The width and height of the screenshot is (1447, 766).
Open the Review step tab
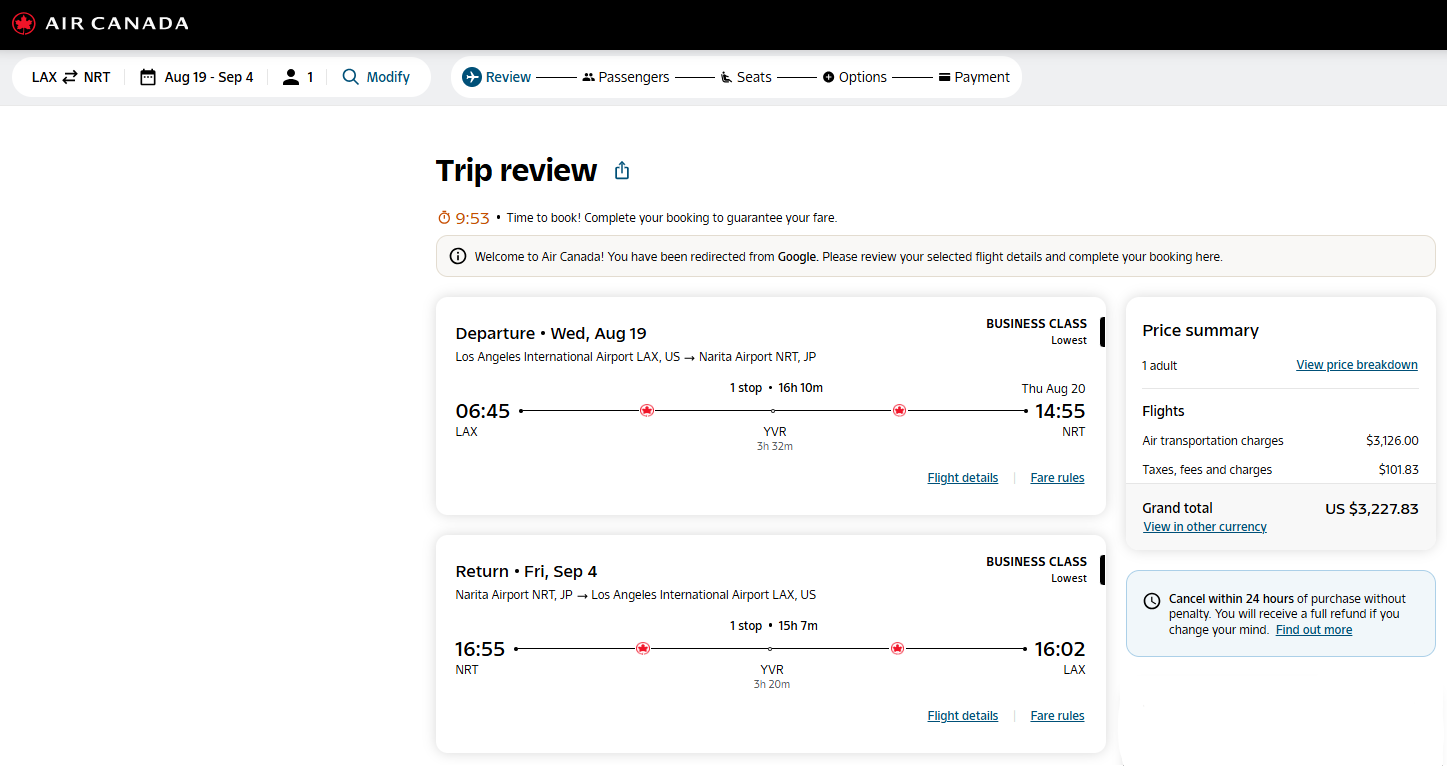497,77
